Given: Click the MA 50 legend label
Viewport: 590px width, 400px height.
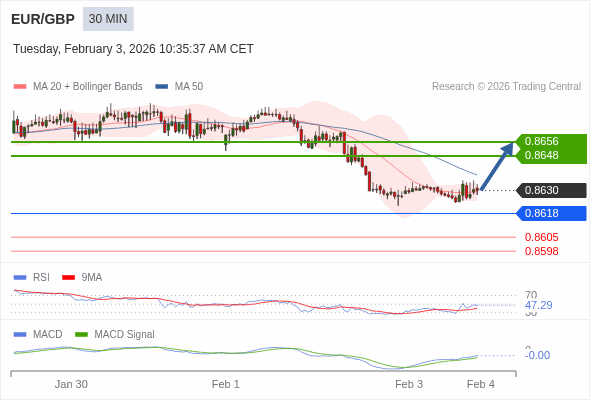Looking at the screenshot, I should click(189, 87).
